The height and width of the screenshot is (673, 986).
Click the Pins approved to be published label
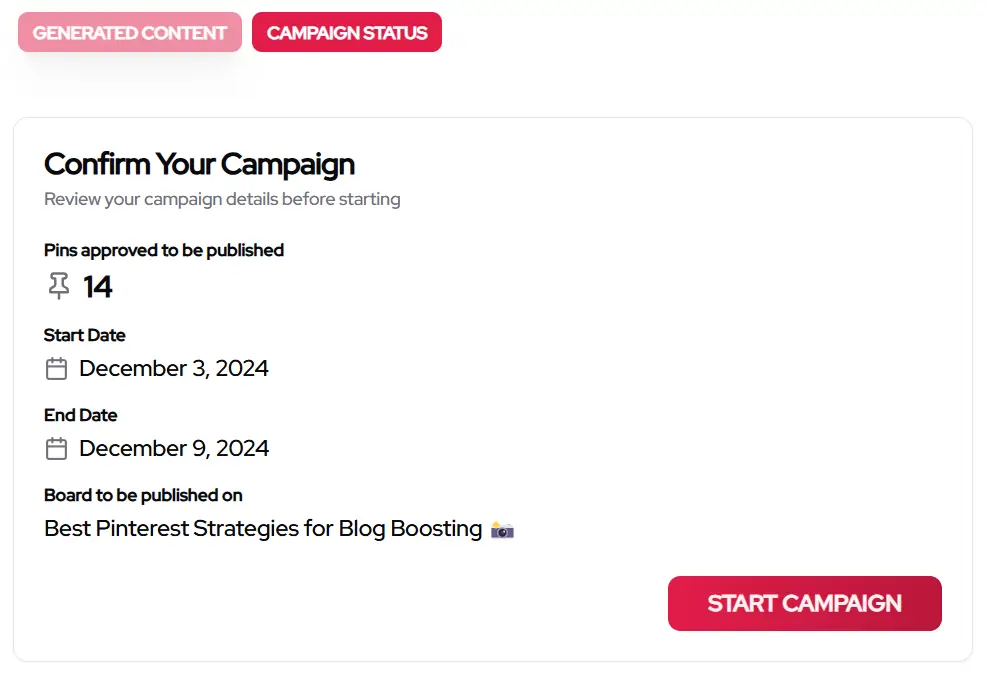tap(163, 250)
